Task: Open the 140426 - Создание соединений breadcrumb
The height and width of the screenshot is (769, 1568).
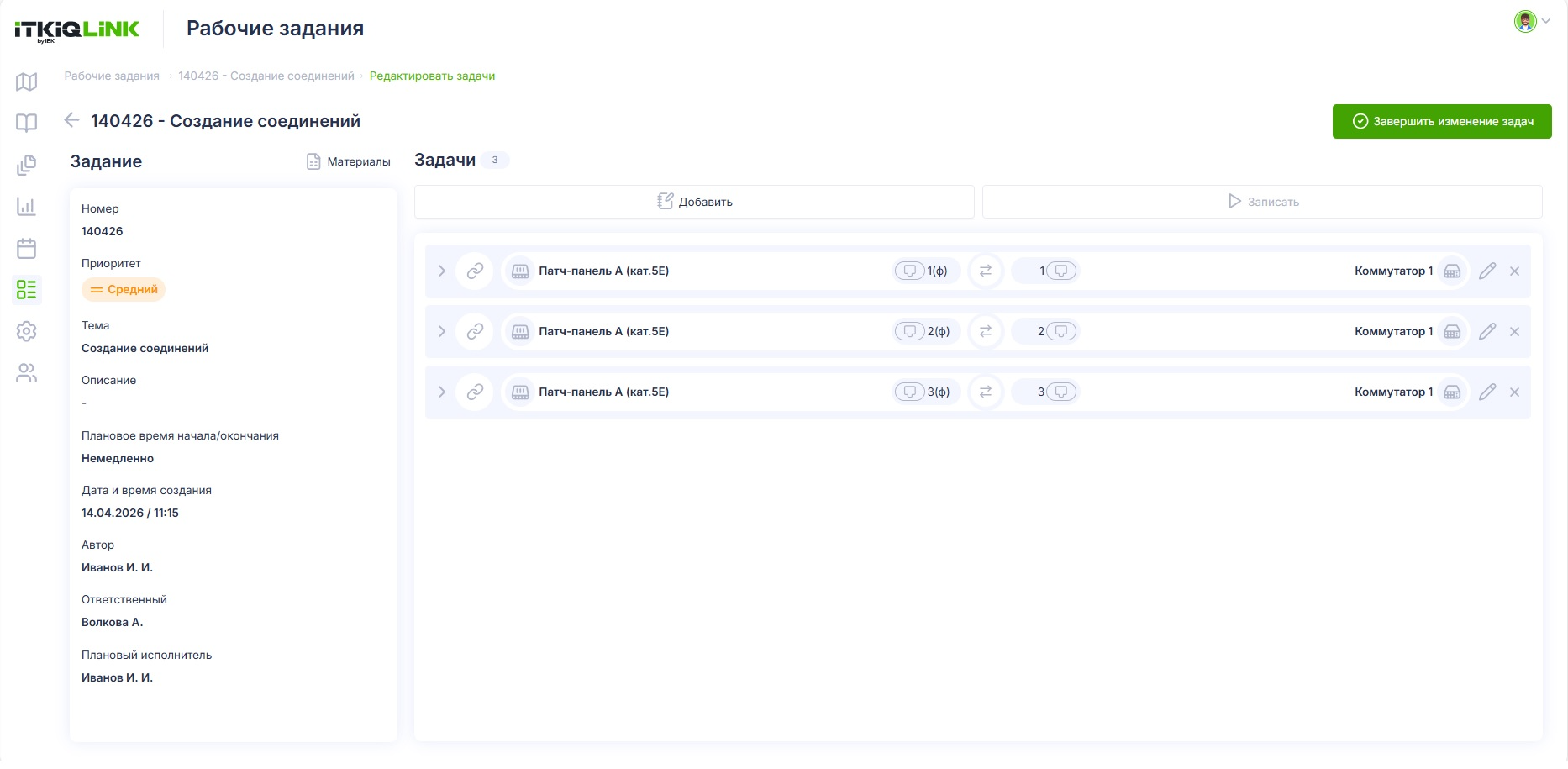Action: coord(266,76)
